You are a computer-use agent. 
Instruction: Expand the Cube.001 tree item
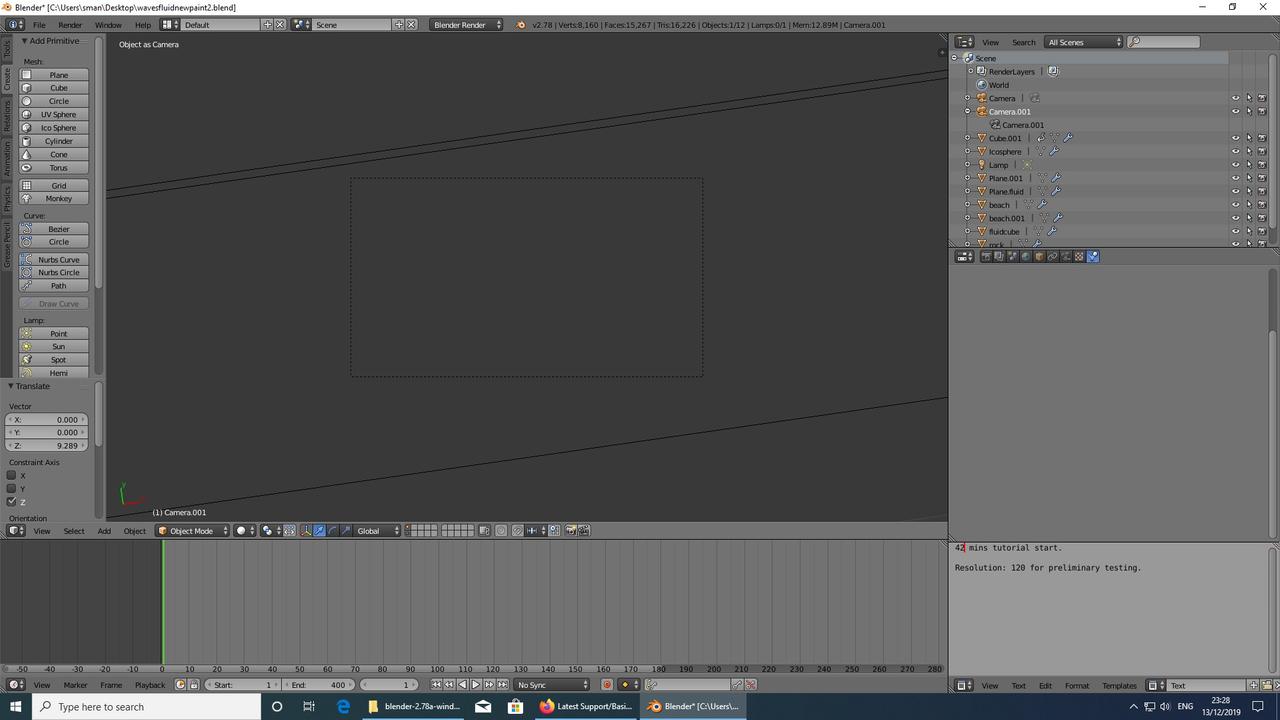967,138
